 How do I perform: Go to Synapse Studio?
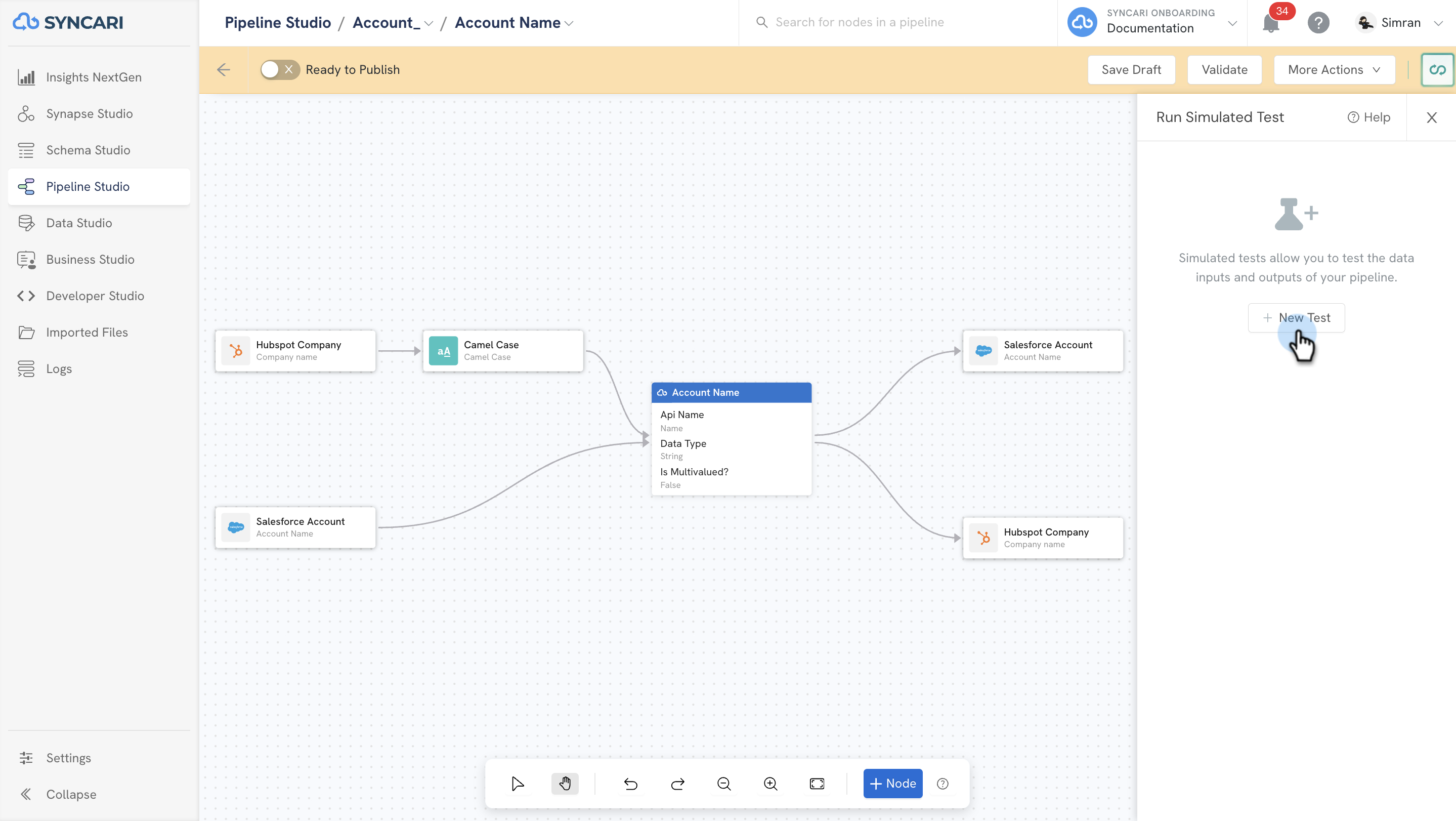click(x=99, y=114)
